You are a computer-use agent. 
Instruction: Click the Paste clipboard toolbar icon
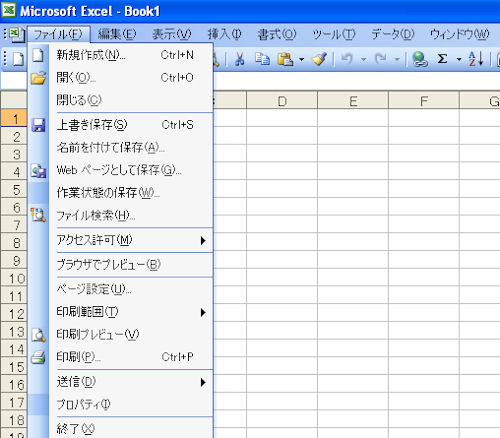[x=285, y=59]
